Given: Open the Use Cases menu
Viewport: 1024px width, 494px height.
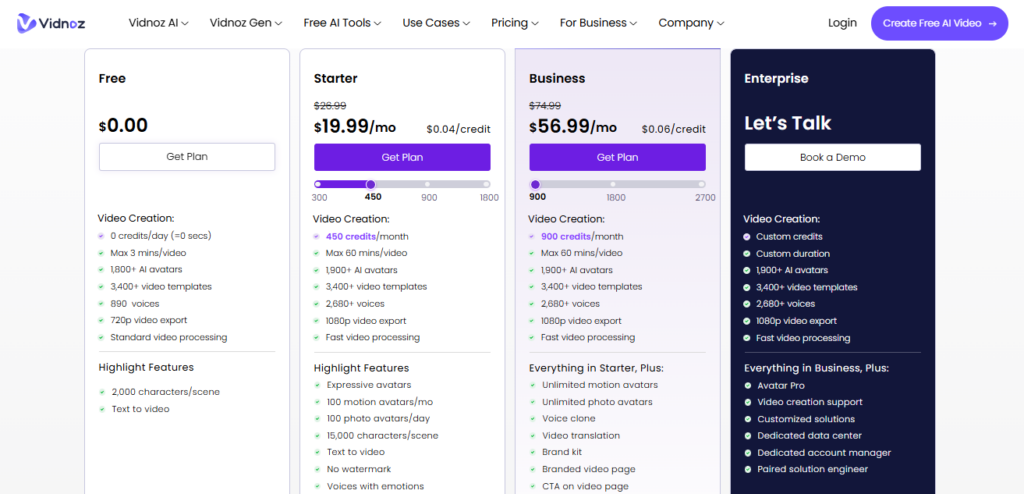Looking at the screenshot, I should click(x=436, y=23).
